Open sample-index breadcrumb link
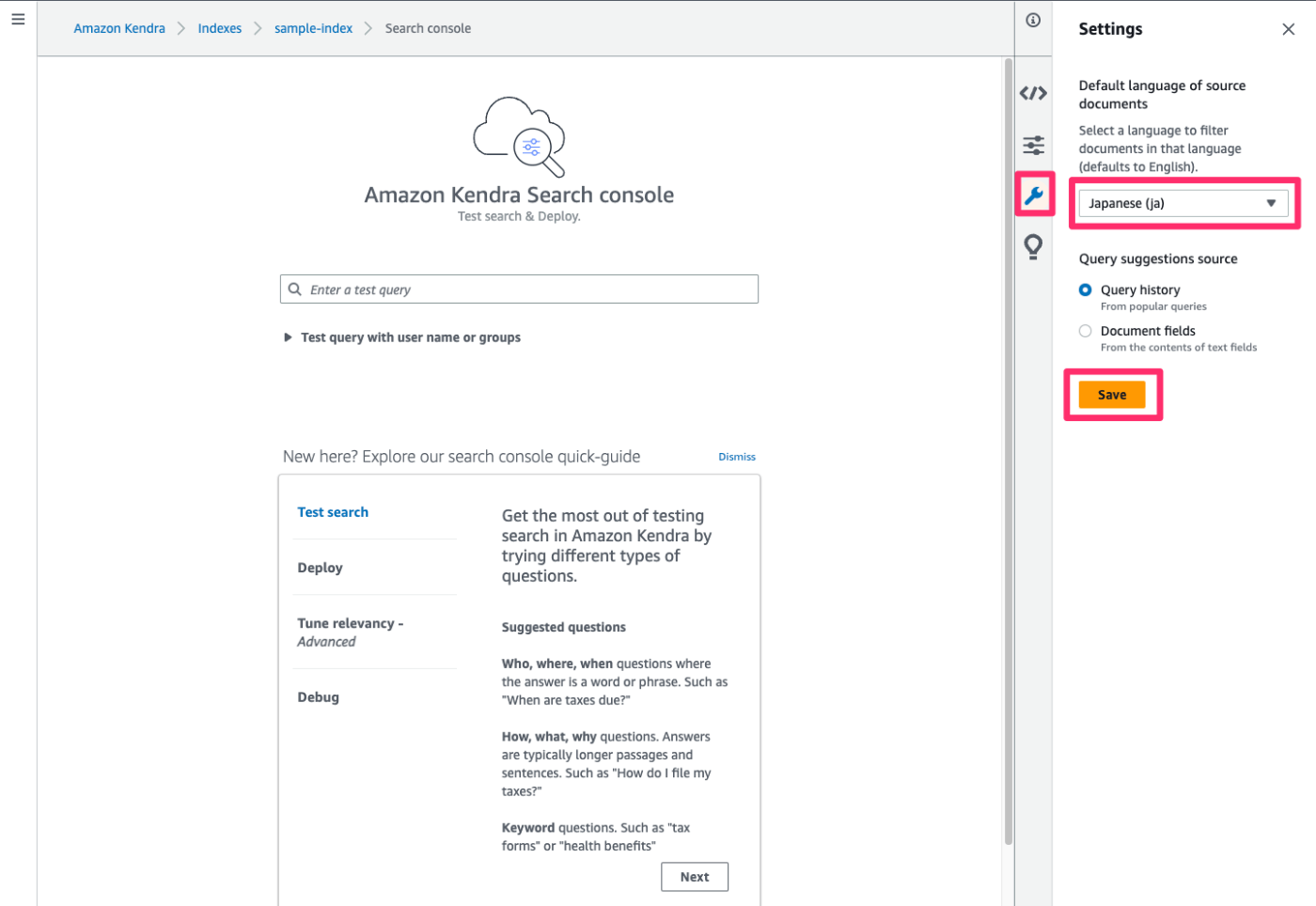 point(313,28)
